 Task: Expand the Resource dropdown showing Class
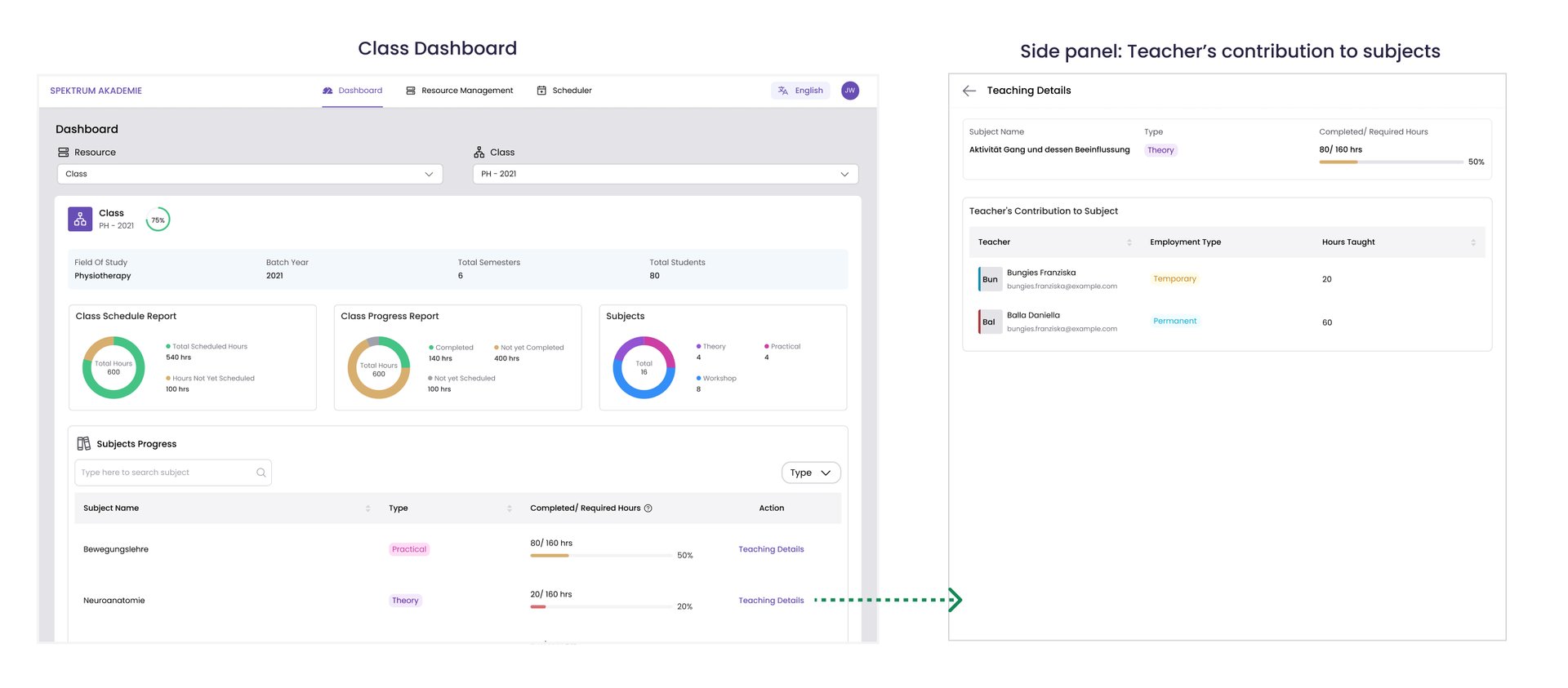[250, 174]
